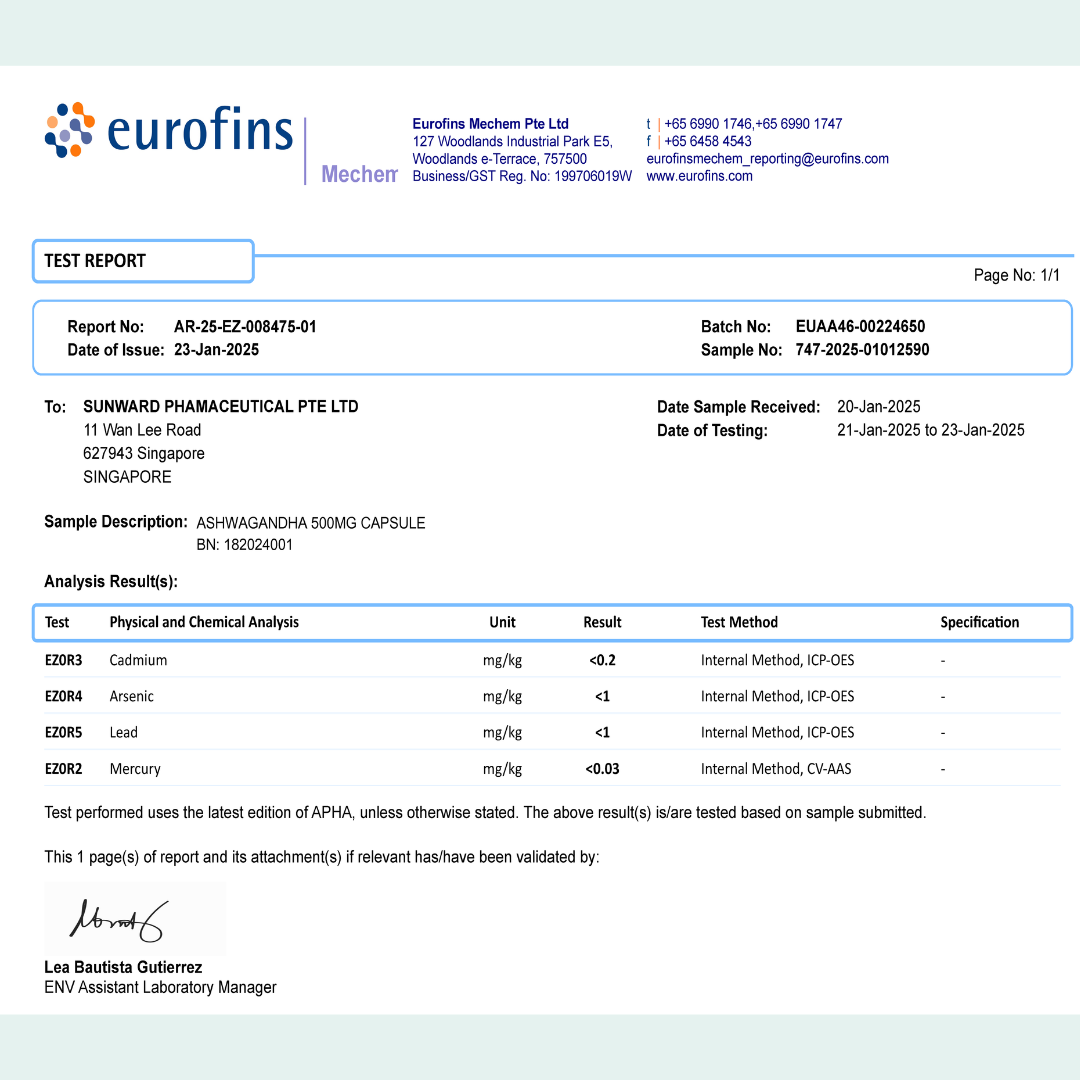Click test code EZ0R3
This screenshot has height=1080, width=1080.
[63, 660]
